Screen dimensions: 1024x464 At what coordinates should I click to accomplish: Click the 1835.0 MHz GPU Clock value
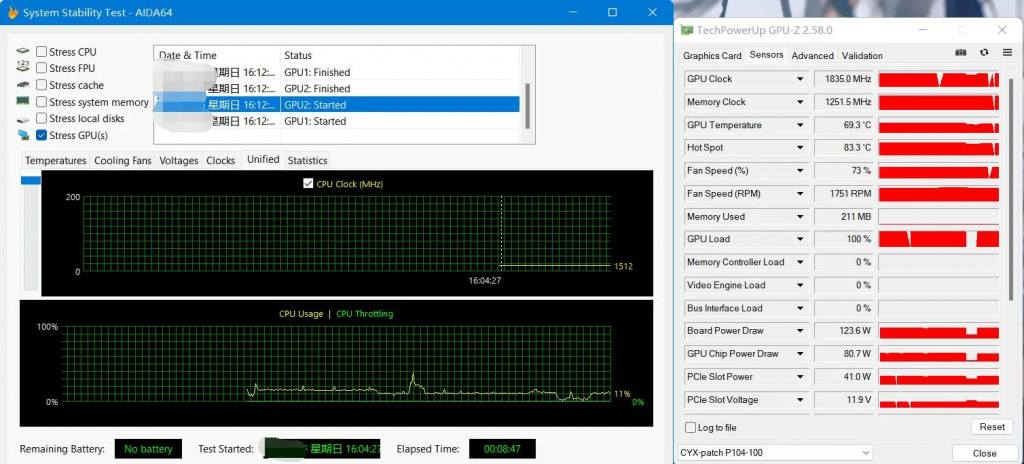[x=843, y=79]
